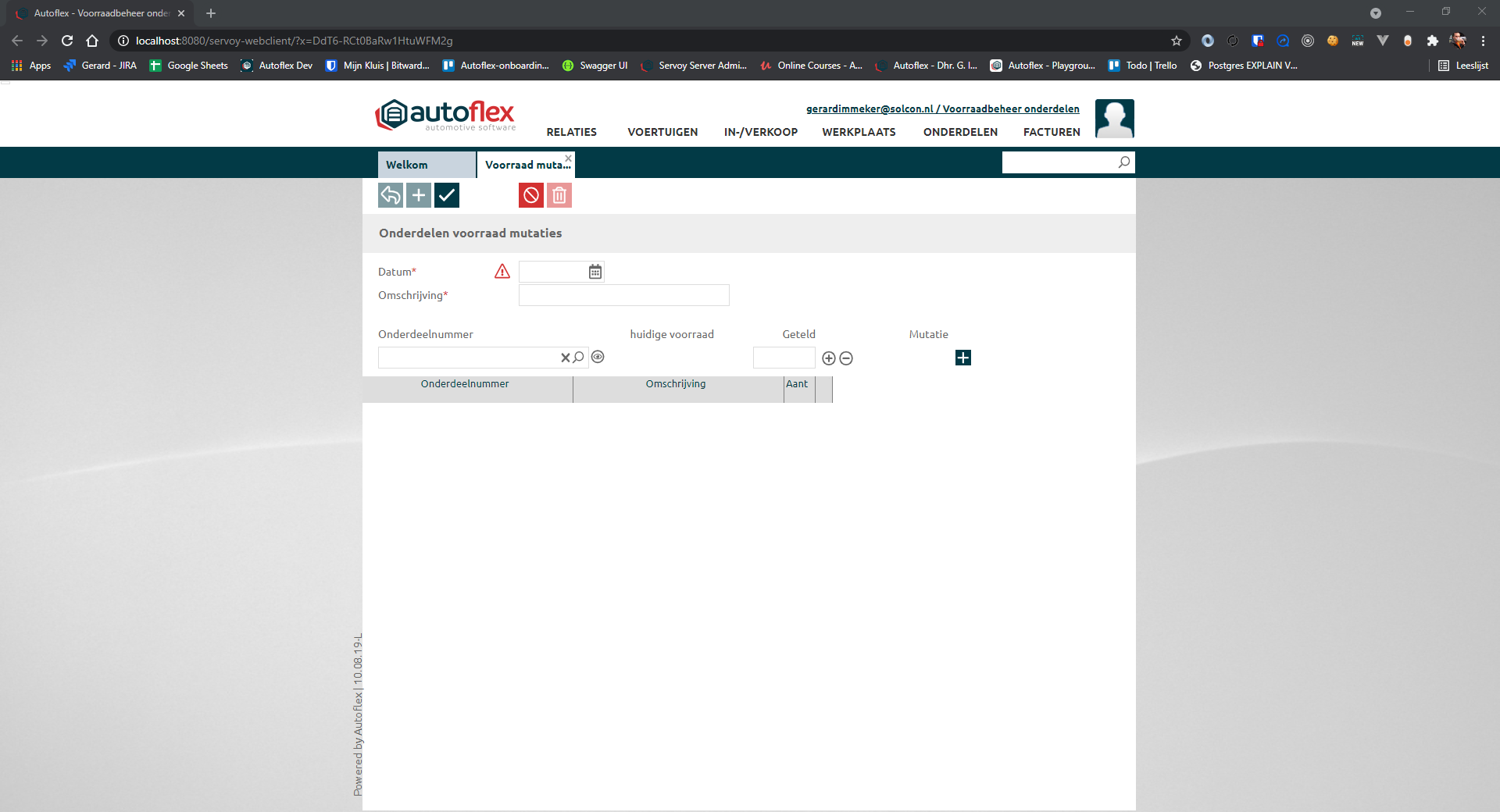
Task: Close the Voorraad mutaties tab
Action: coord(568,158)
